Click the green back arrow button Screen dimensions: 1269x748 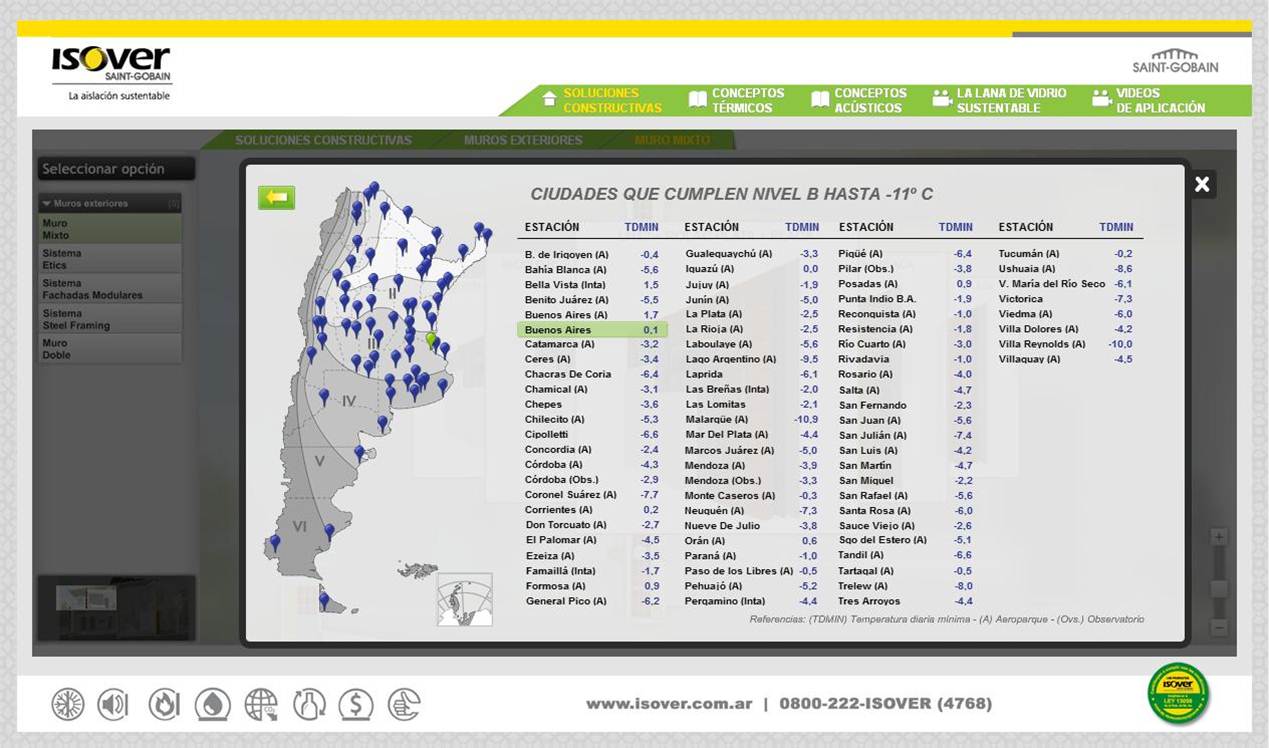276,198
